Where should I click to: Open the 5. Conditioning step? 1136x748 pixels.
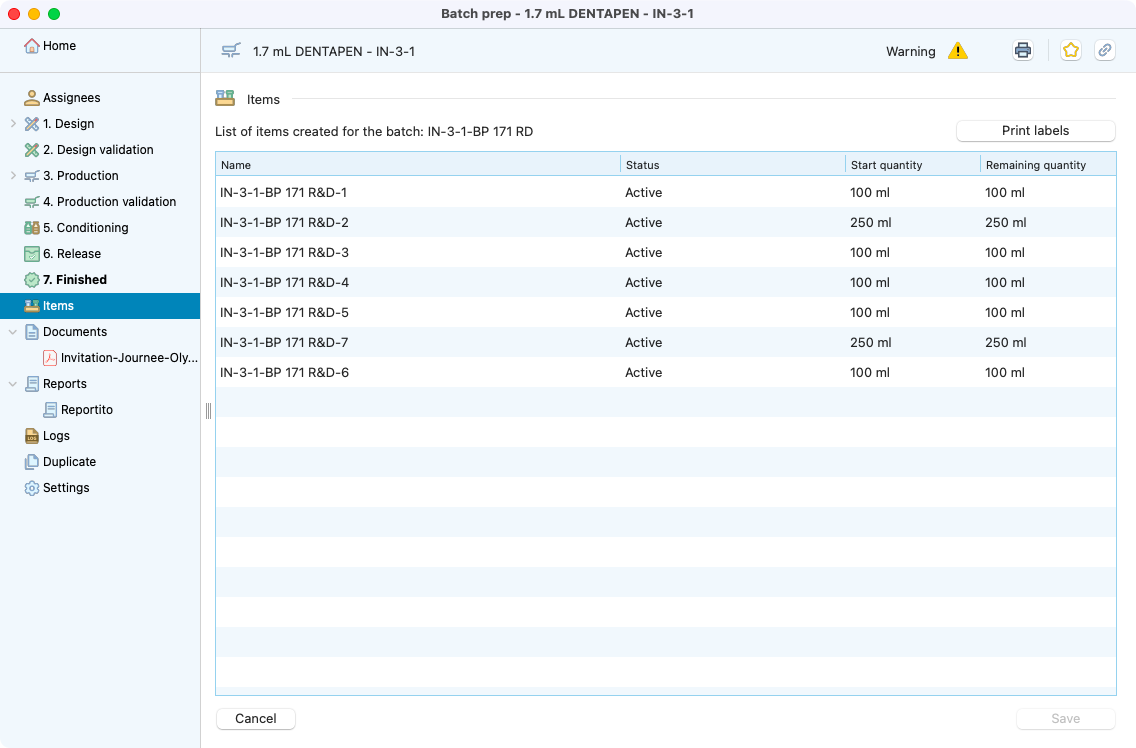(x=85, y=228)
